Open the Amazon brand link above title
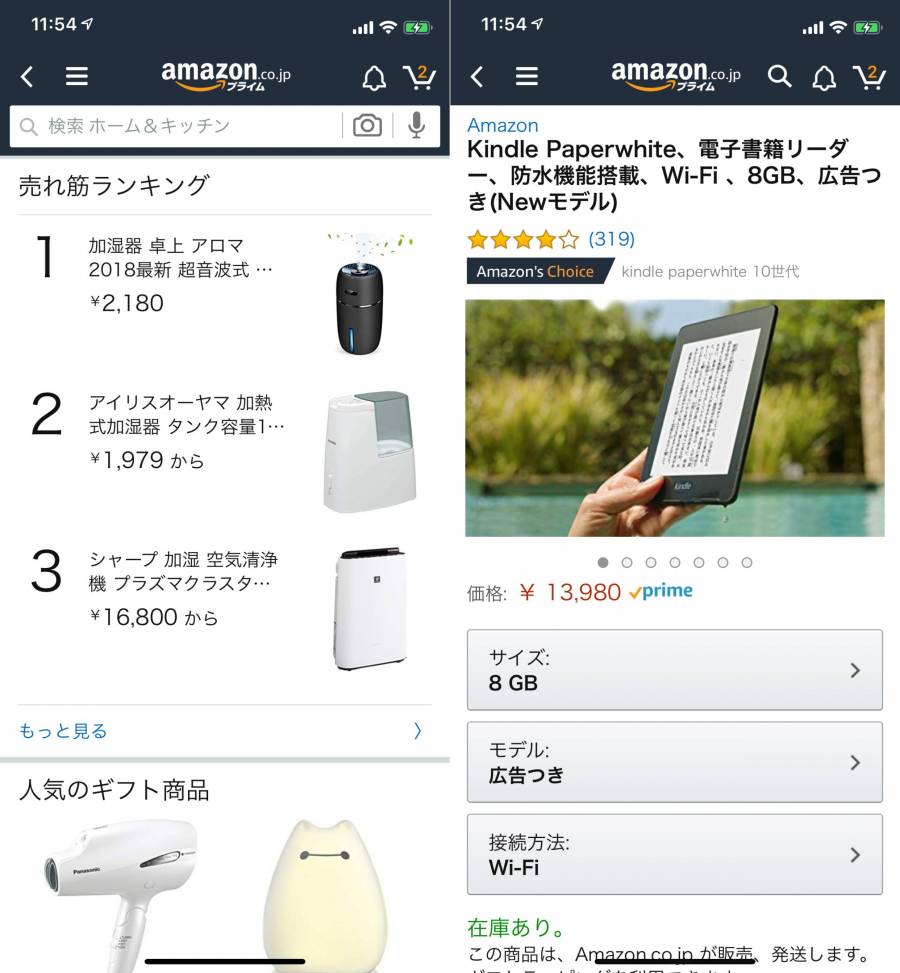 coord(503,125)
